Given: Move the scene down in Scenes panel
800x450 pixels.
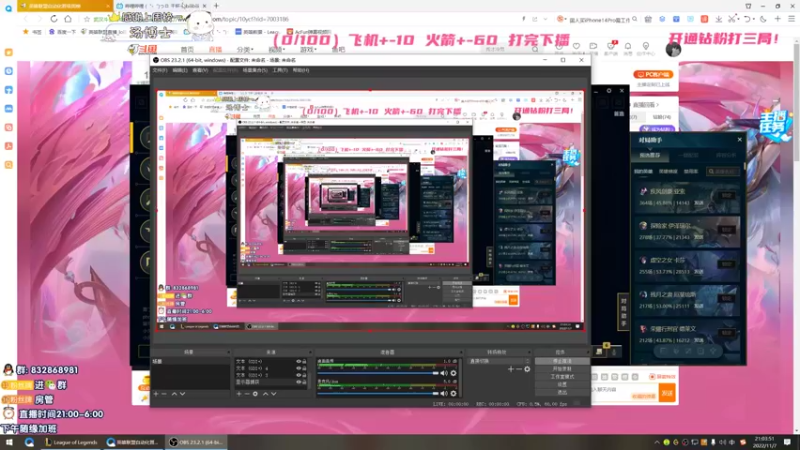Looking at the screenshot, I should [182, 394].
